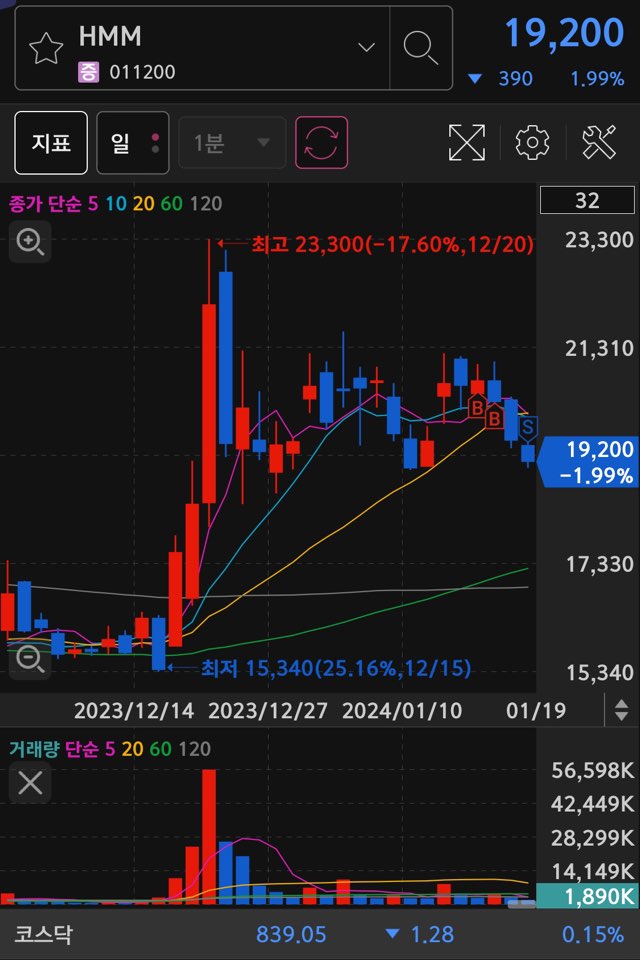Zoom out the chart with minus magnifier
Viewport: 640px width, 960px height.
point(30,659)
